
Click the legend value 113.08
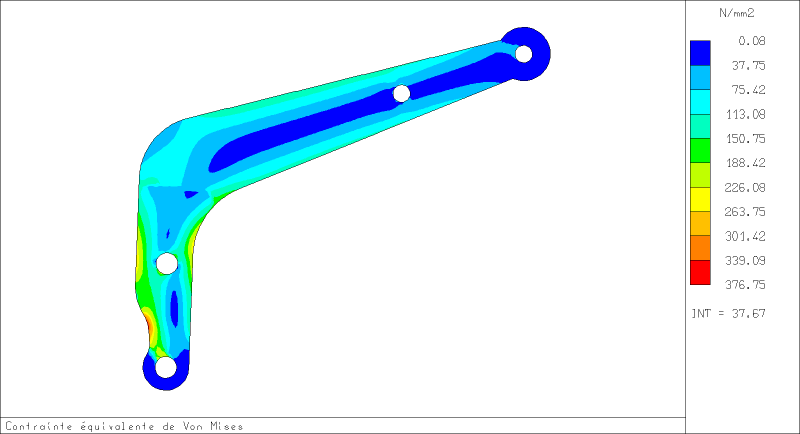745,114
